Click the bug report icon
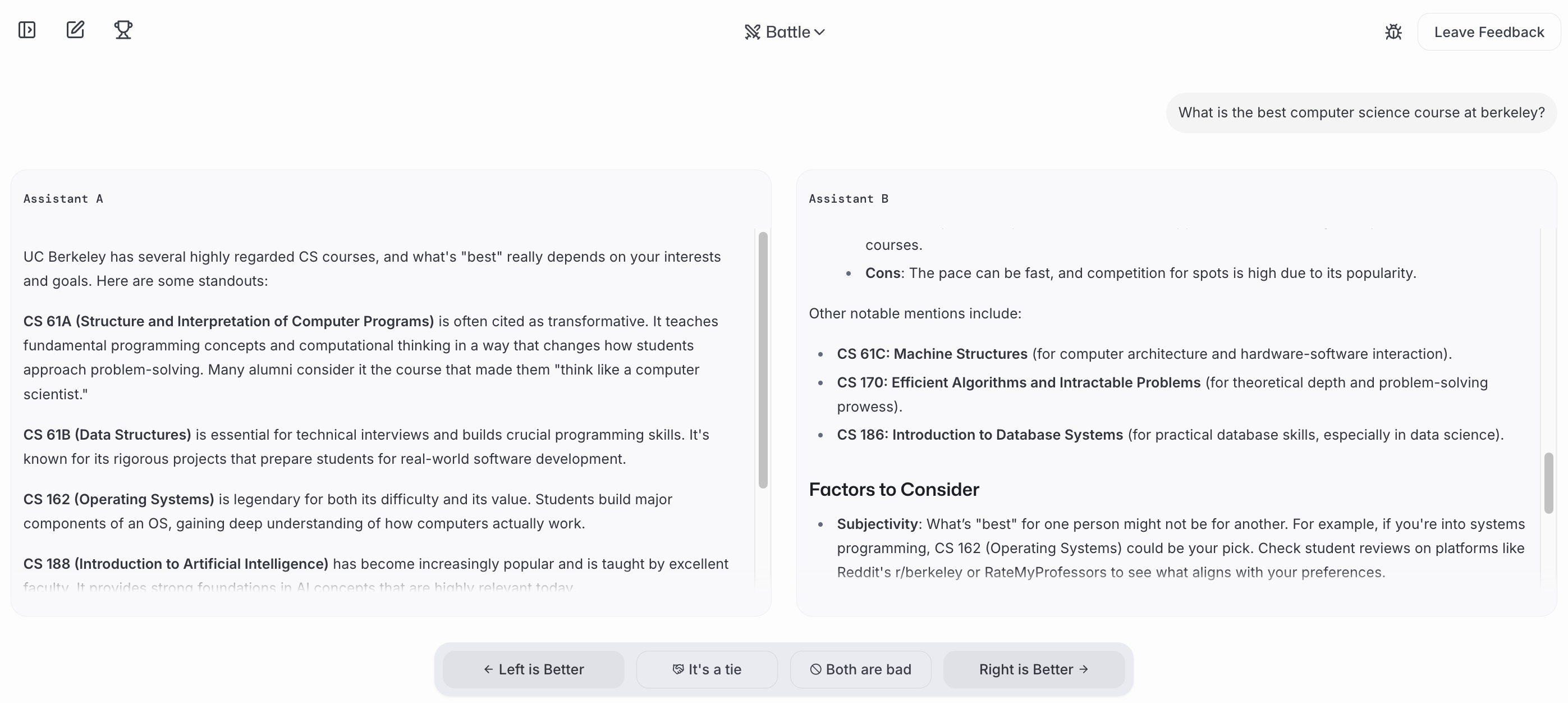The height and width of the screenshot is (703, 1568). [x=1393, y=33]
